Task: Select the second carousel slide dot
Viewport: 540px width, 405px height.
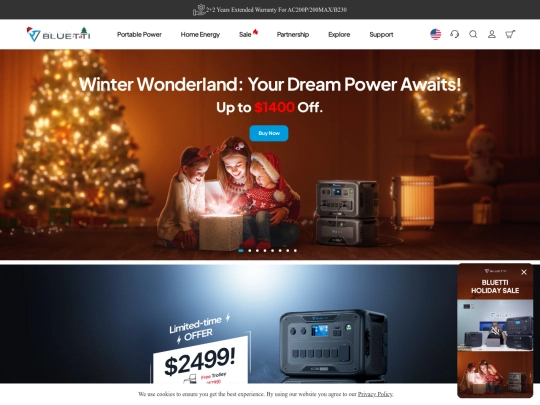Action: pos(250,250)
